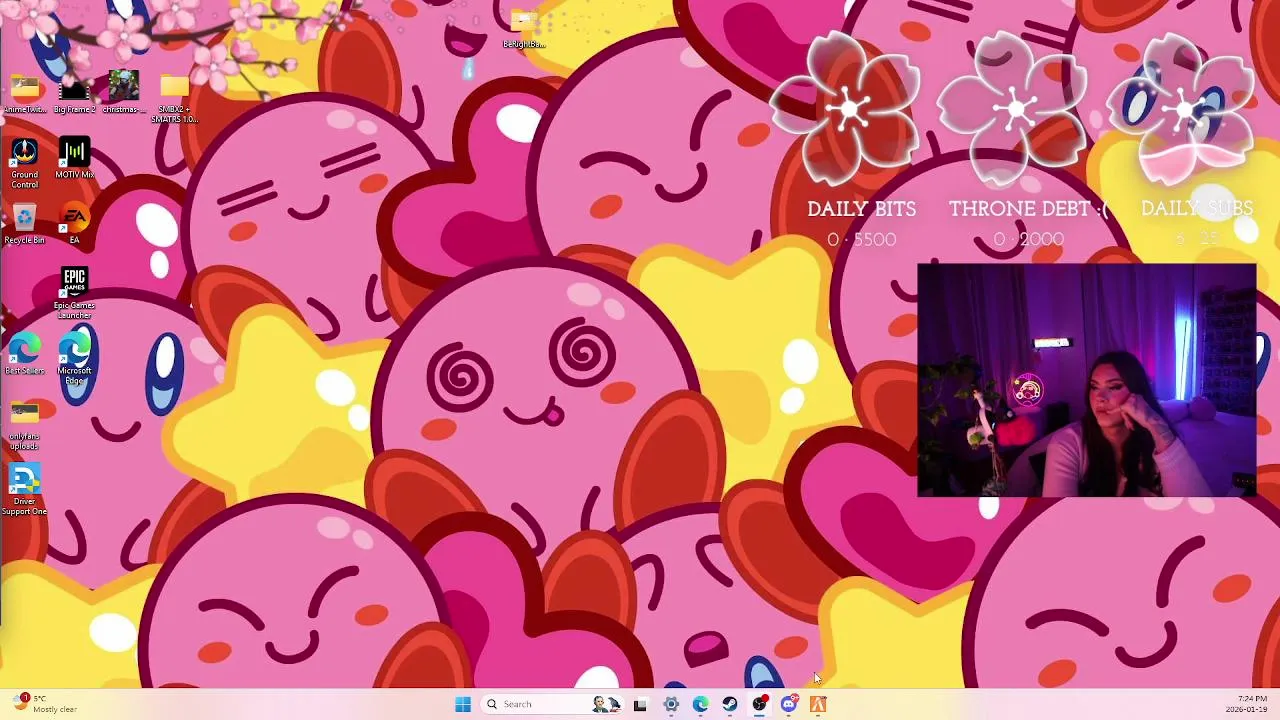Open the Best Sellers Edge shortcut
The image size is (1280, 720).
(25, 355)
